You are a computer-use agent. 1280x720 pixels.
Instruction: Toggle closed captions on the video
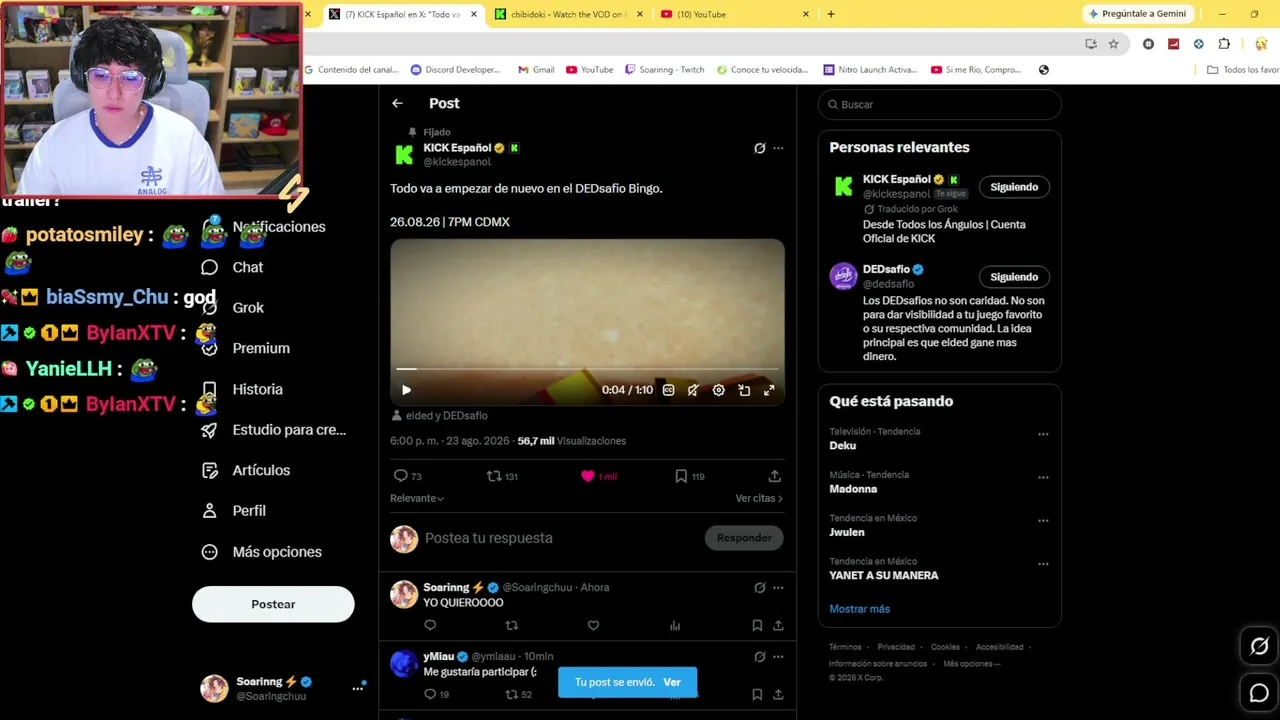(668, 390)
